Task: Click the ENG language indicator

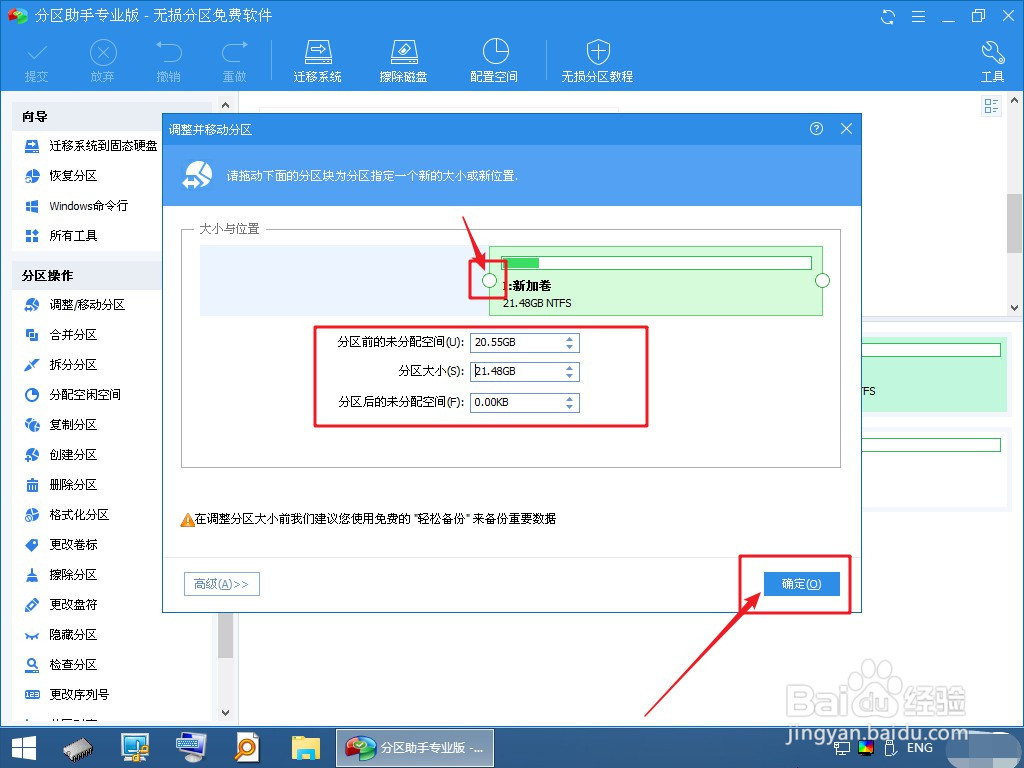Action: coord(920,748)
